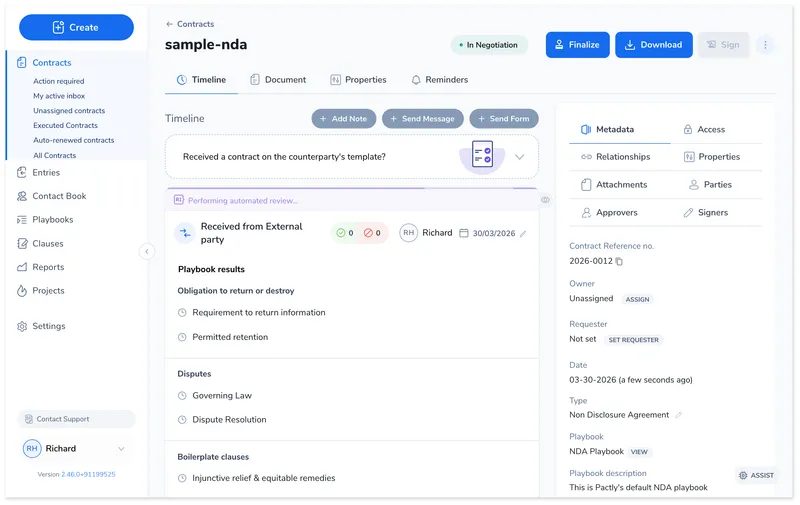Screen dimensions: 800x505
Task: Open the Attachments panel tab
Action: (614, 185)
